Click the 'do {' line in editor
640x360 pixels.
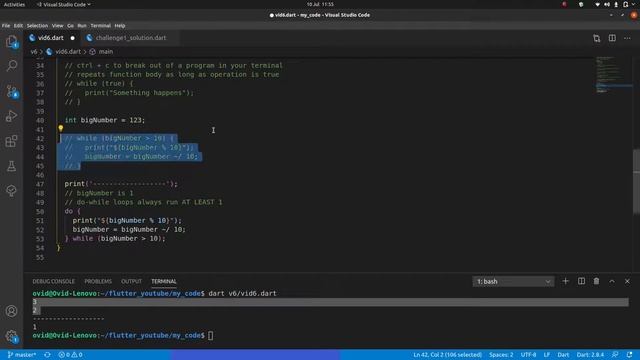click(73, 211)
